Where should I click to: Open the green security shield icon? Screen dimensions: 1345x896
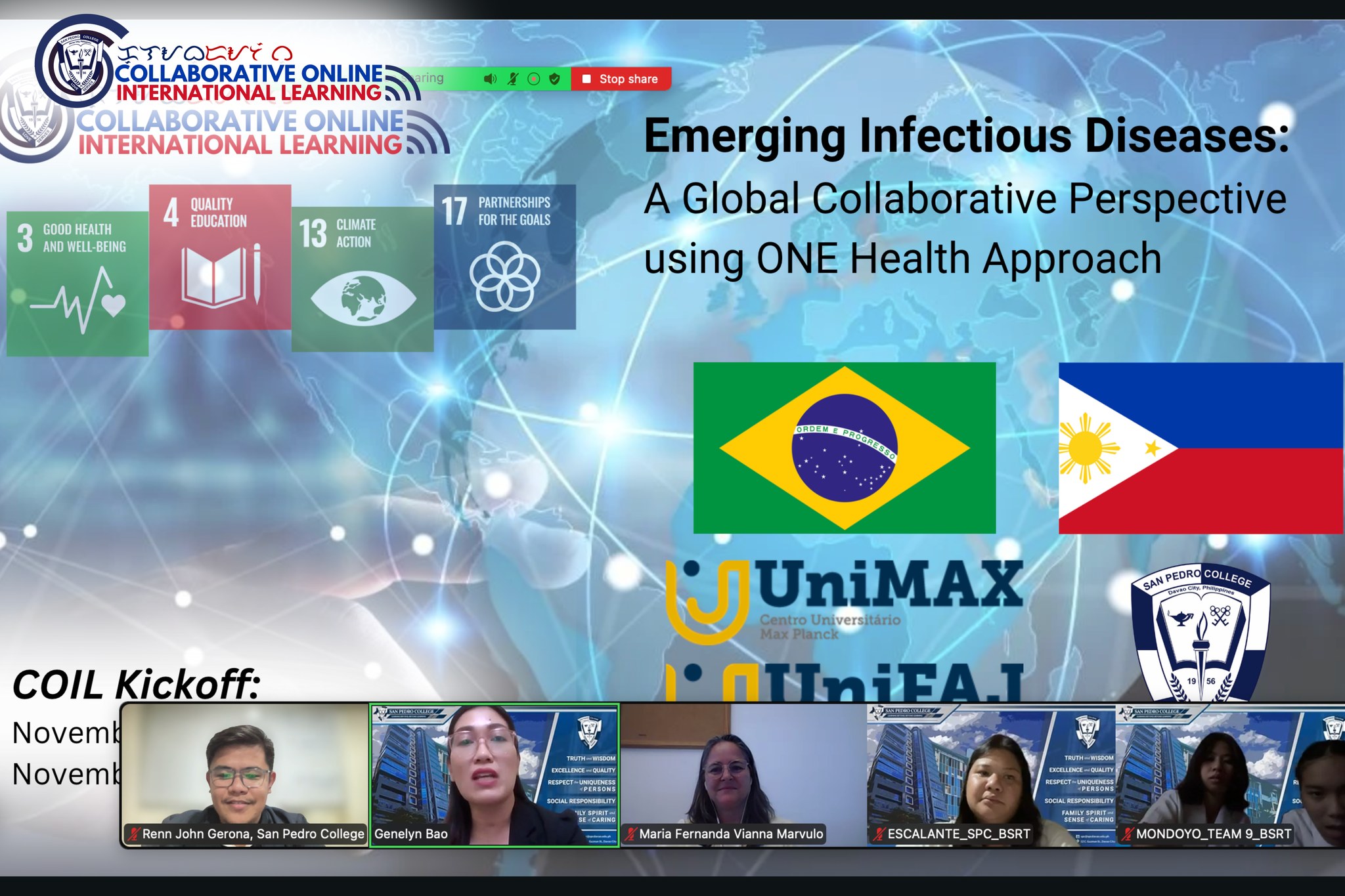point(554,79)
